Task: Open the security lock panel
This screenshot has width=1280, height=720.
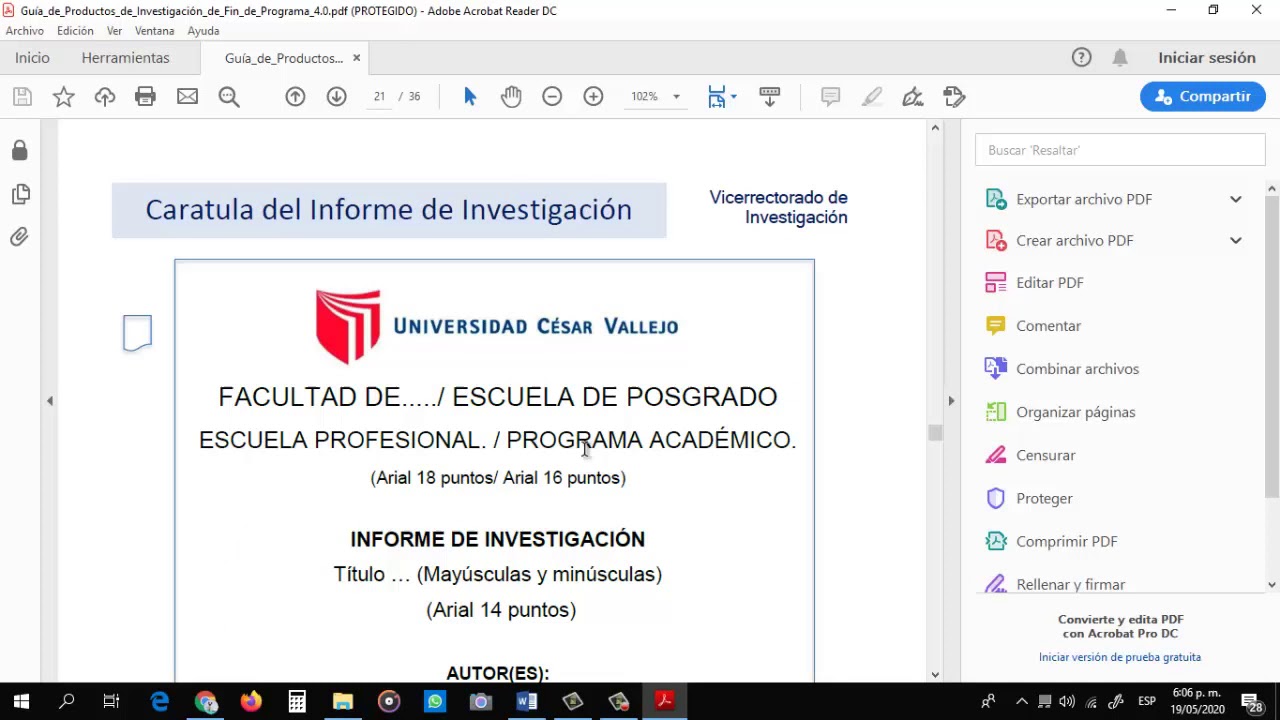Action: pyautogui.click(x=20, y=150)
